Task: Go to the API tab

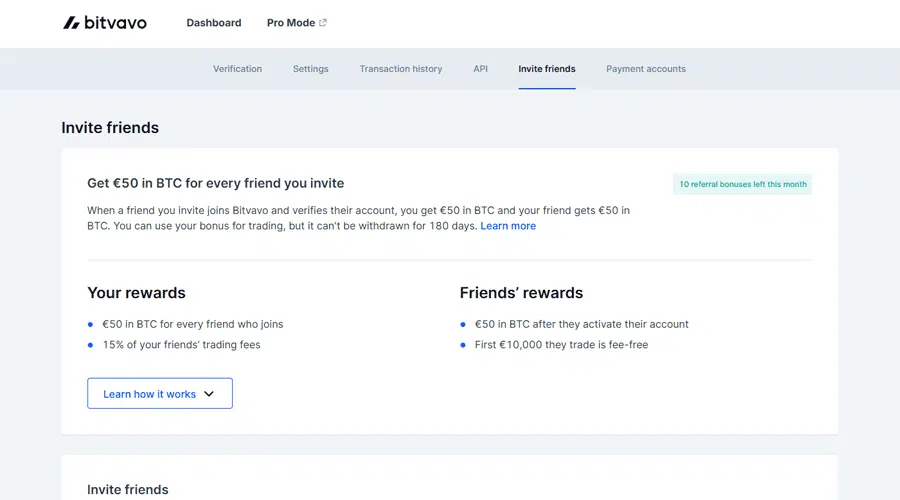Action: pyautogui.click(x=480, y=69)
